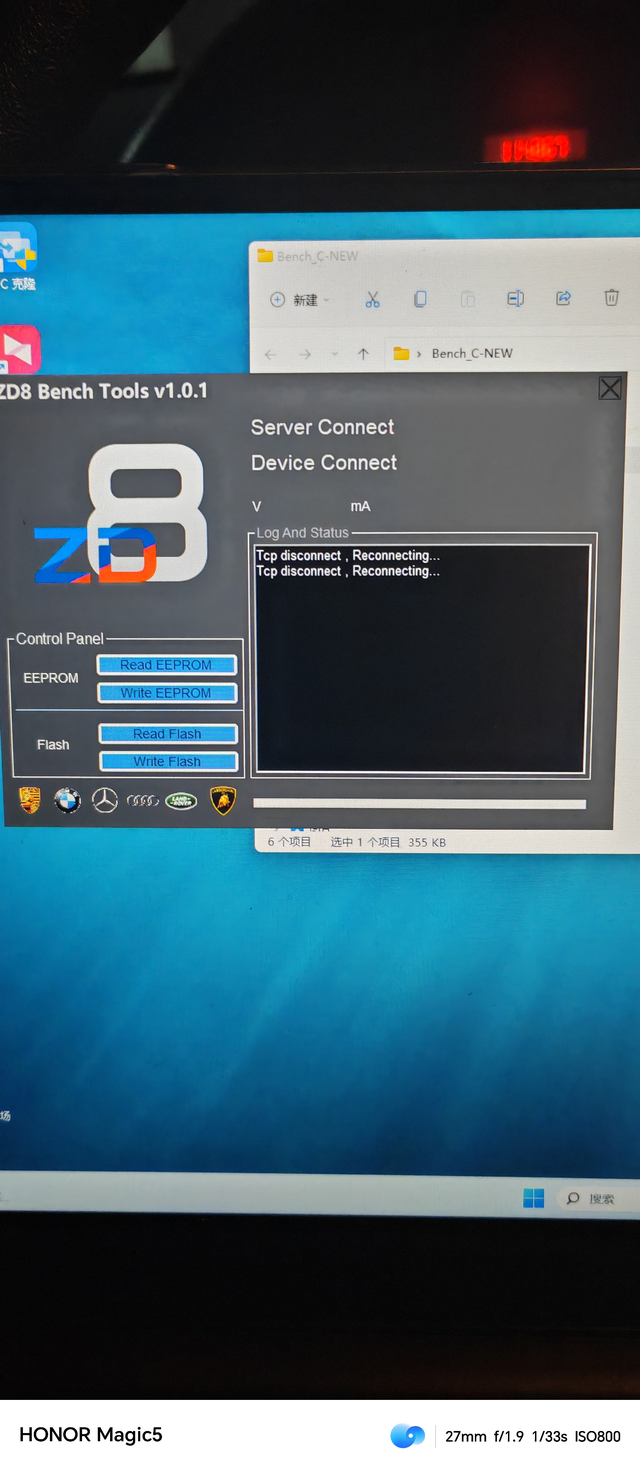The width and height of the screenshot is (640, 1471).
Task: Click the Read EEPROM button
Action: tap(167, 665)
